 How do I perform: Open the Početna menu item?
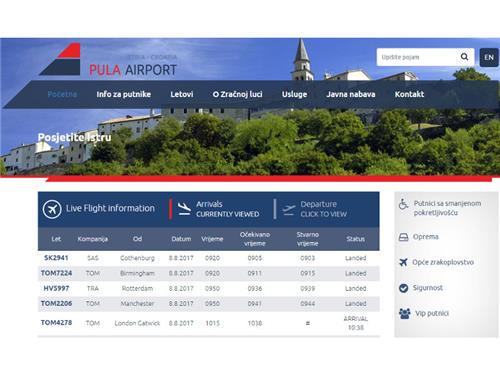62,94
